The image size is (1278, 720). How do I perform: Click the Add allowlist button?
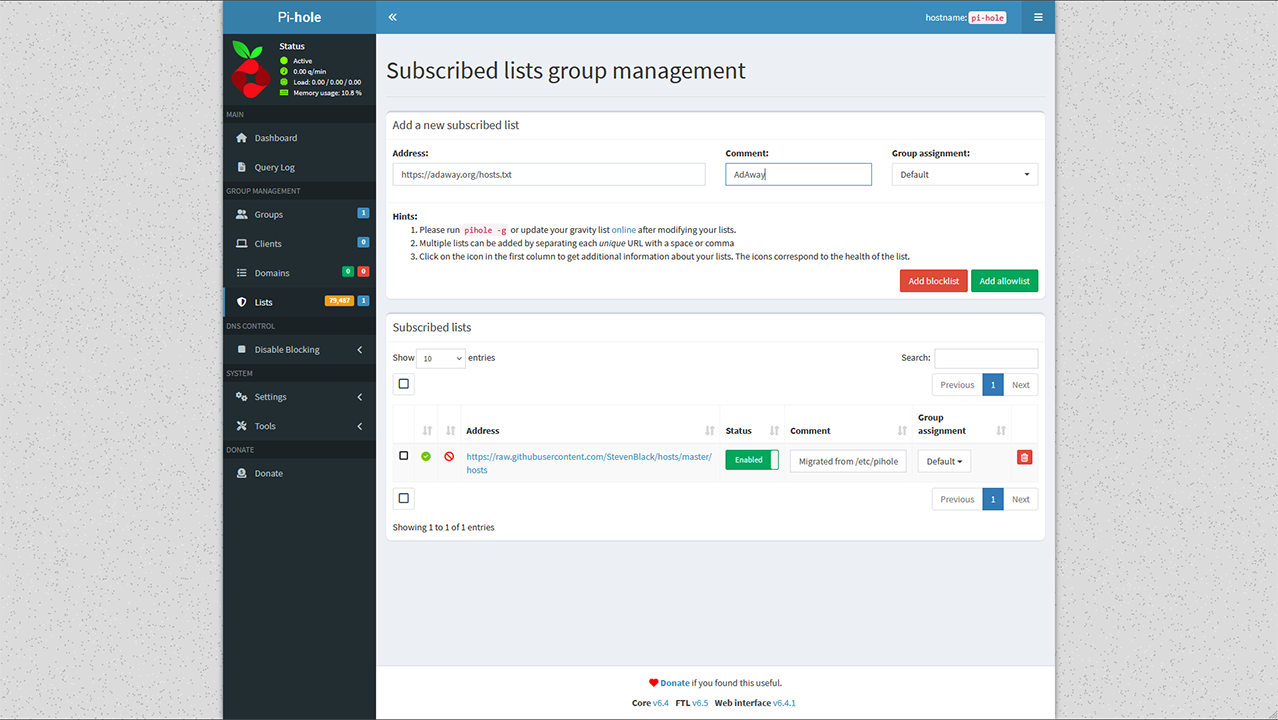[x=1004, y=281]
